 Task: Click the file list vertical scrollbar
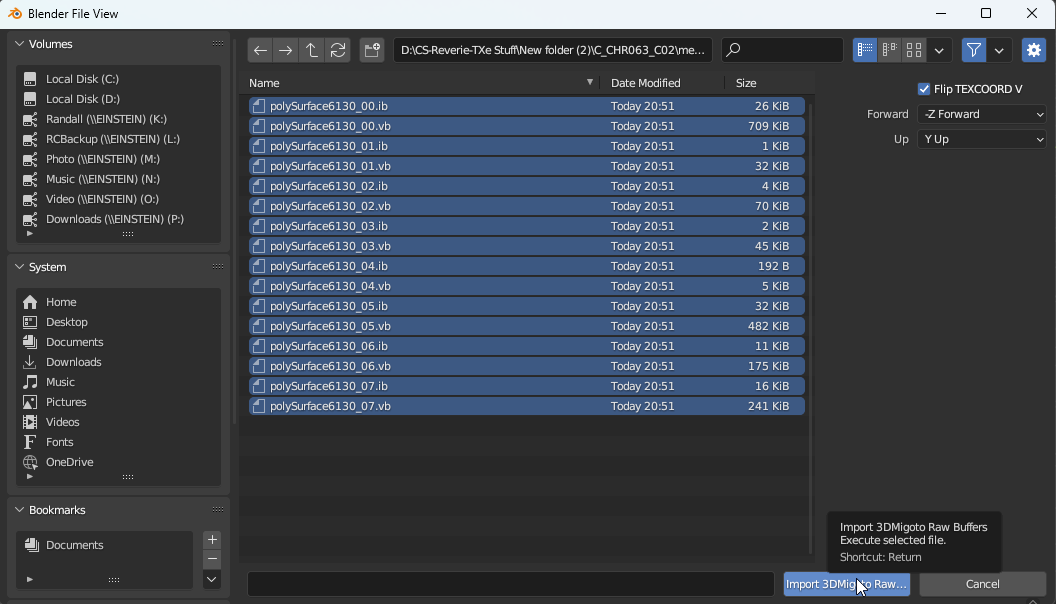tap(810, 327)
